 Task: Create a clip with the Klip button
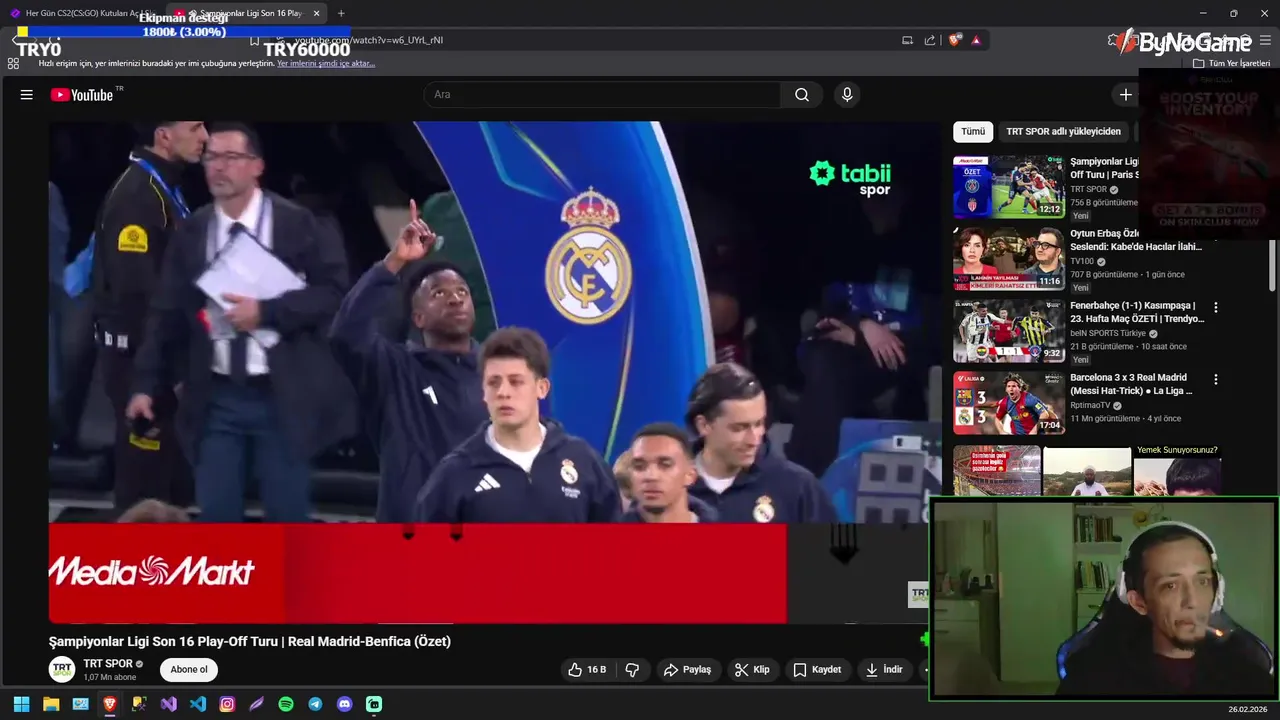coord(752,670)
